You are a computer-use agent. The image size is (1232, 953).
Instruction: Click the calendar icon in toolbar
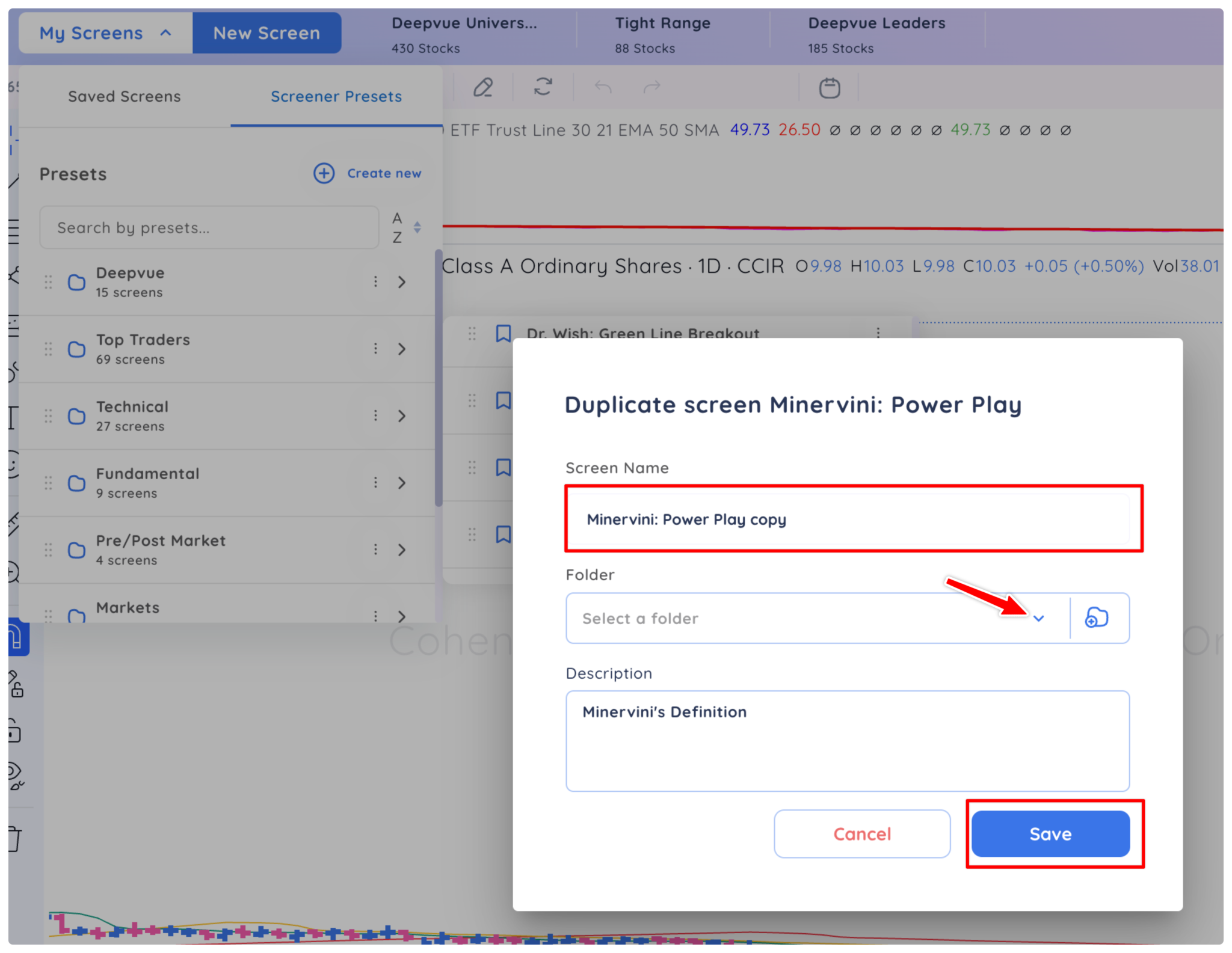click(x=830, y=88)
